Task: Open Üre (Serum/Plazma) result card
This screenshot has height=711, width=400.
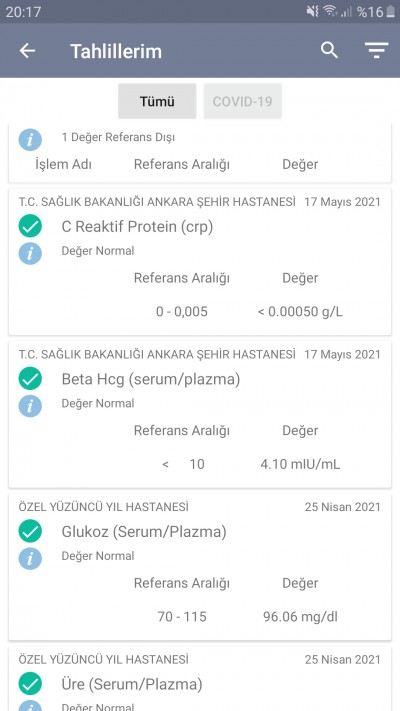Action: (x=200, y=679)
